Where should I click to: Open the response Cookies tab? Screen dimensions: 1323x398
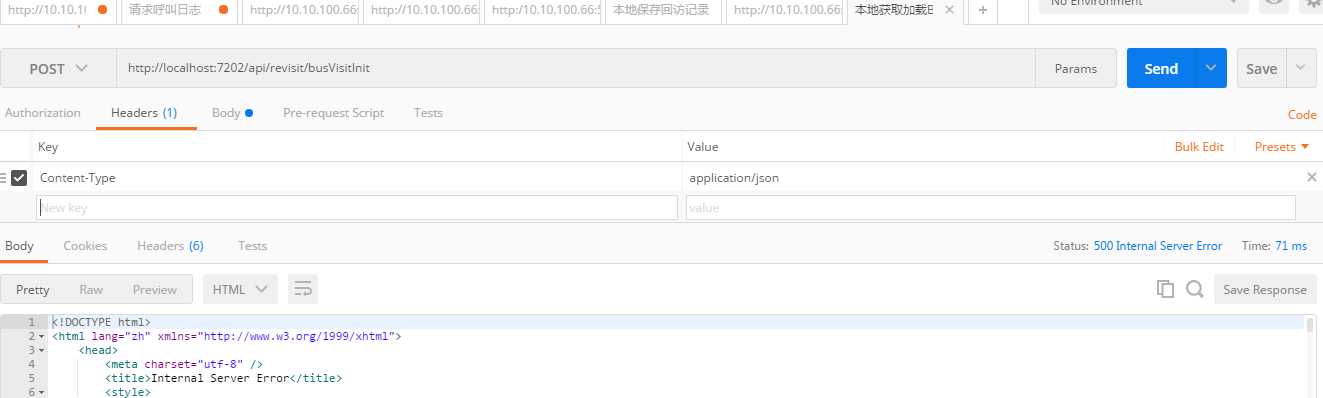click(85, 245)
